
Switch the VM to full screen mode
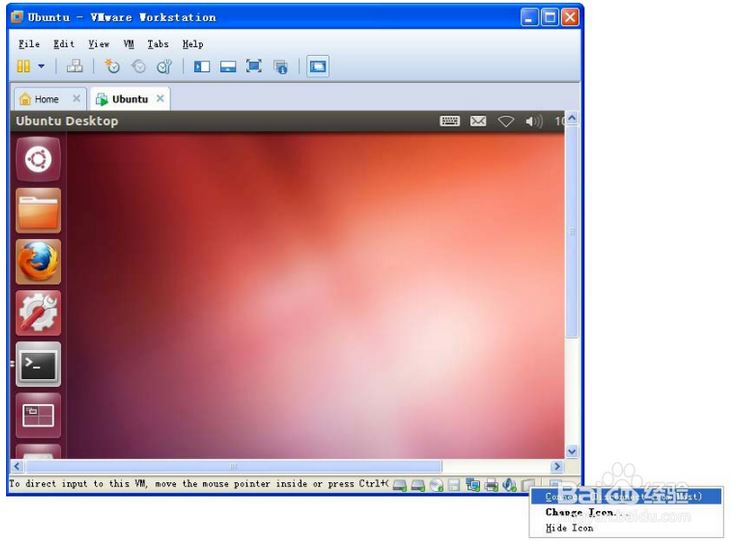254,66
